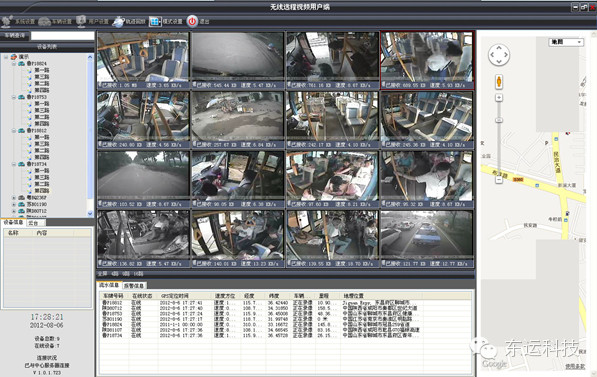This screenshot has height=377, width=597.
Task: Click the device tree scrollbar down arrow
Action: coord(90,214)
